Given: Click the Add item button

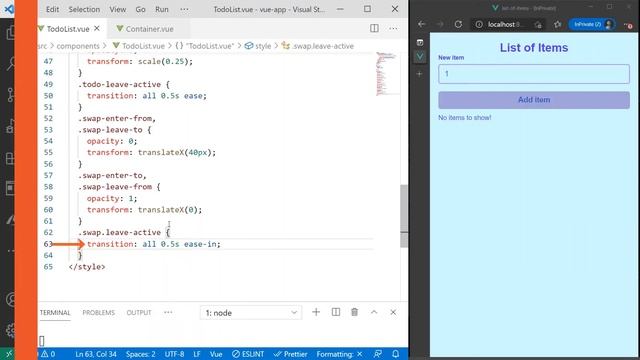Looking at the screenshot, I should click(534, 100).
